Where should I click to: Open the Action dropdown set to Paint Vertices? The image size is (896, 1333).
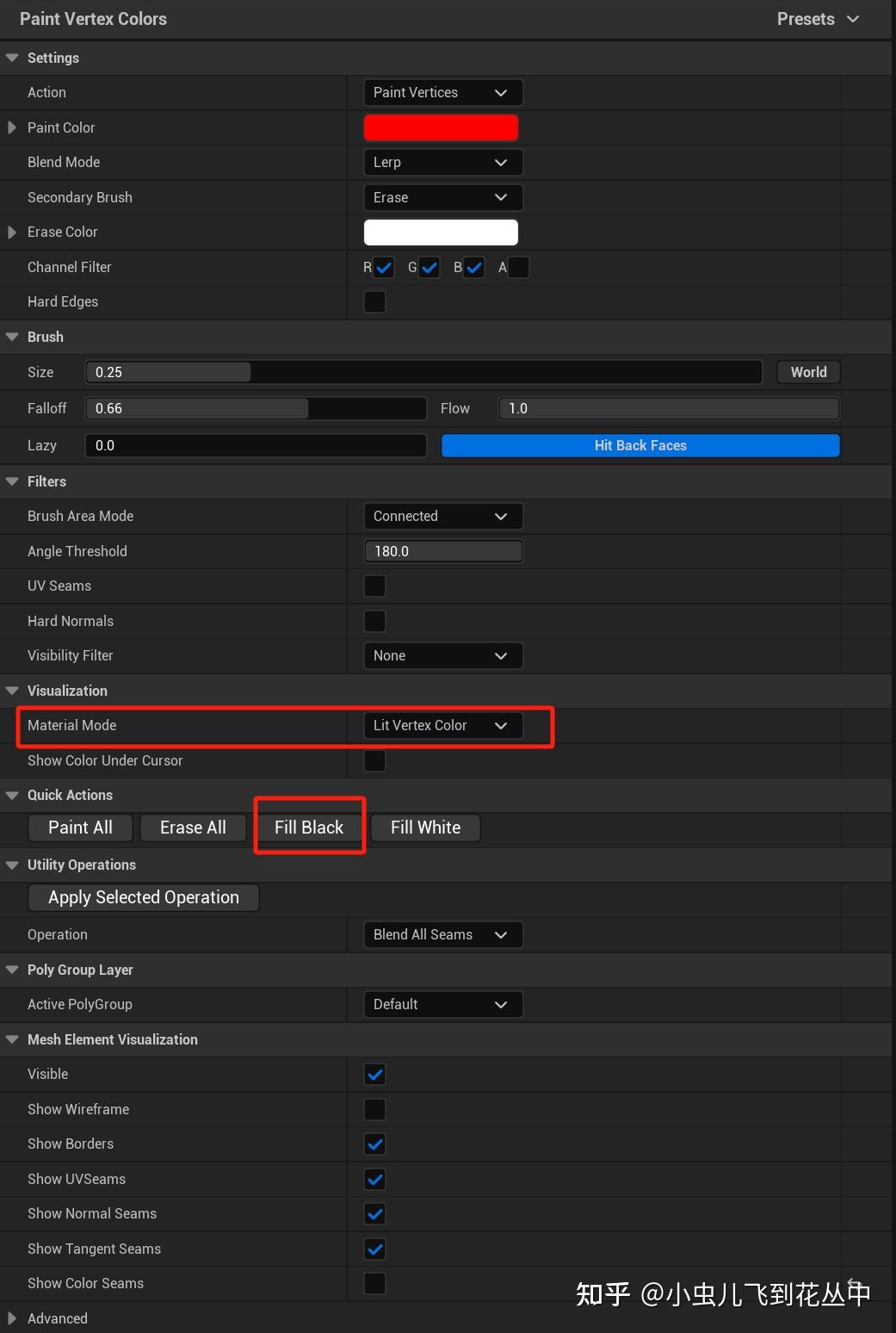(442, 92)
